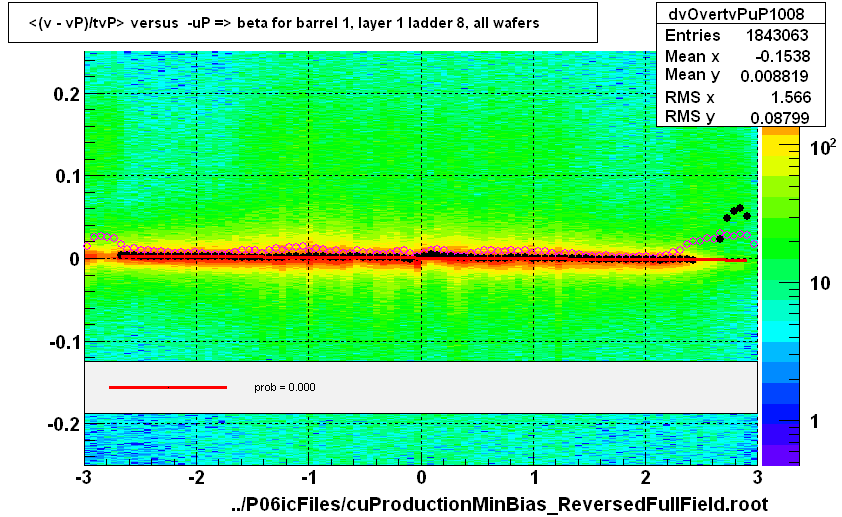842x517 pixels.
Task: Click the y-axis label 0.1
Action: coord(68,176)
